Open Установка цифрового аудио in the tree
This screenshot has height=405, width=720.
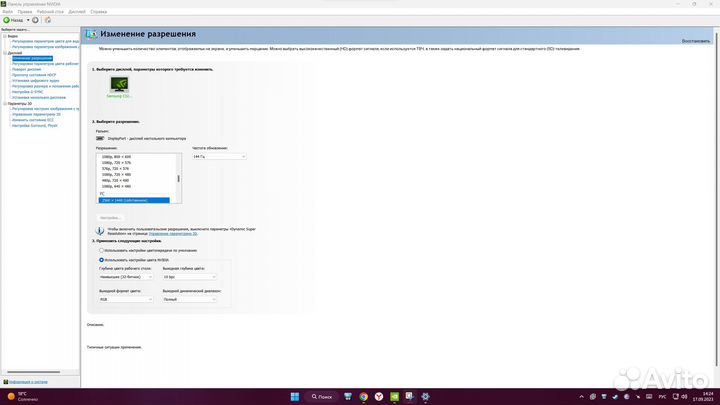(35, 80)
